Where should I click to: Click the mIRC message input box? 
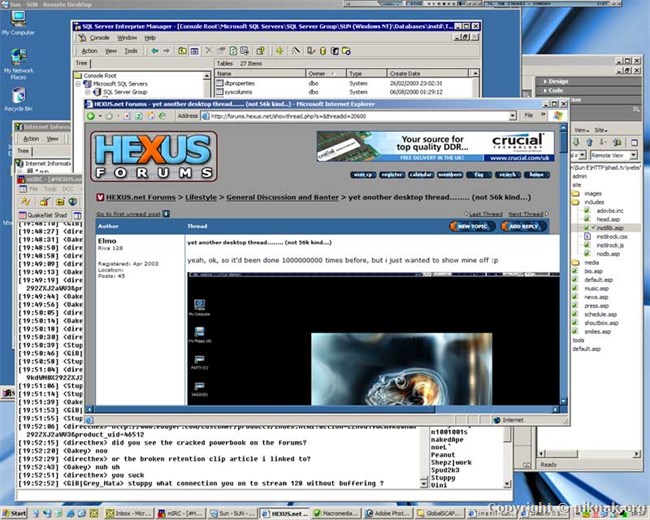click(x=264, y=495)
